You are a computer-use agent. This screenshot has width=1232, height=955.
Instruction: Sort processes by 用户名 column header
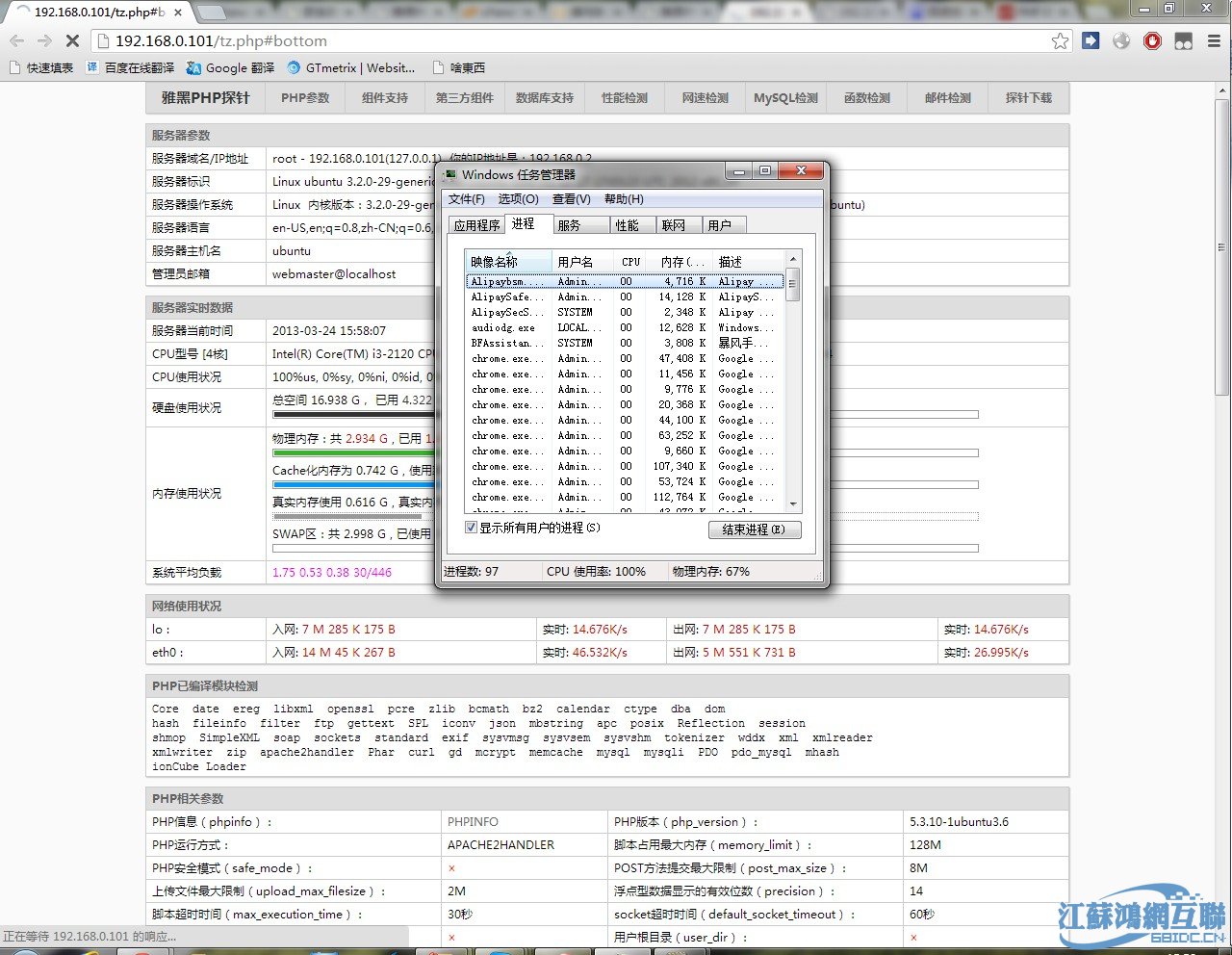point(583,262)
